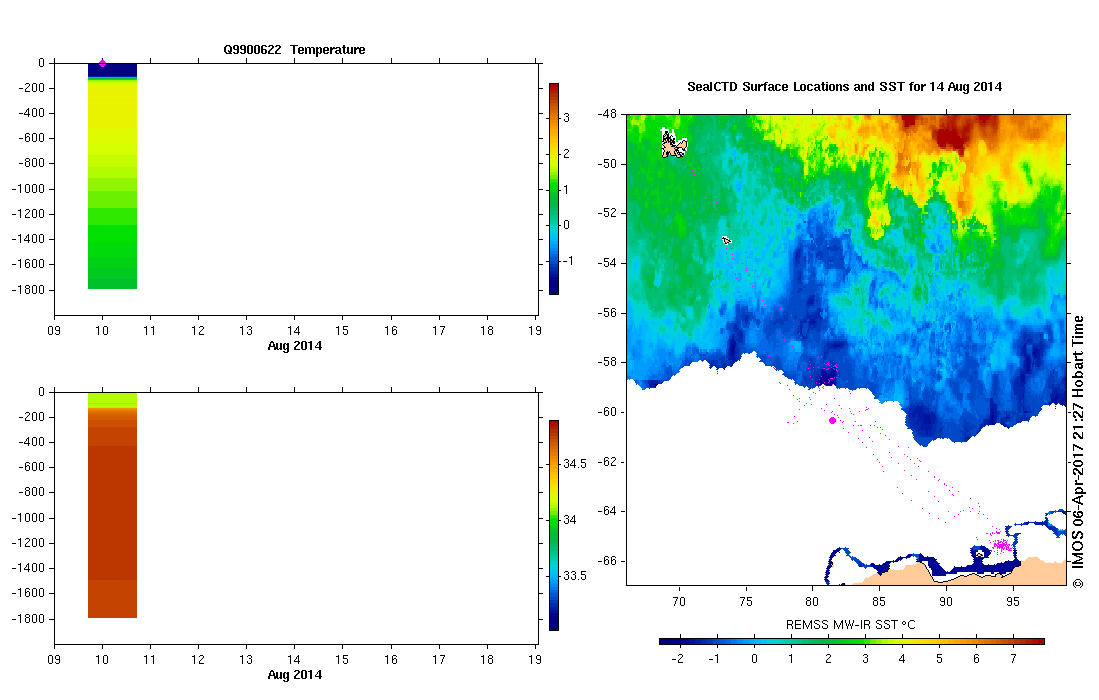Screen dimensions: 1099x700
Task: Click the '95' longitude label on the map
Action: (1013, 601)
